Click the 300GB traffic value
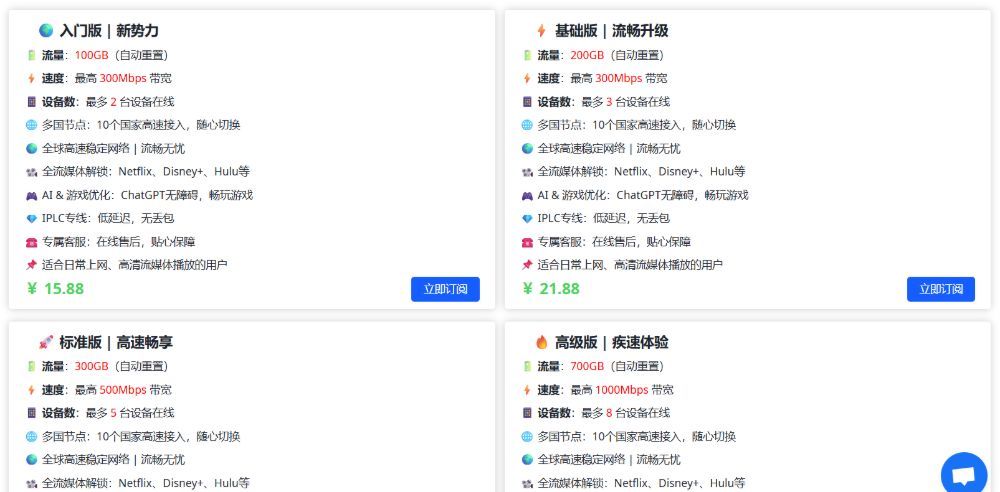 [92, 366]
